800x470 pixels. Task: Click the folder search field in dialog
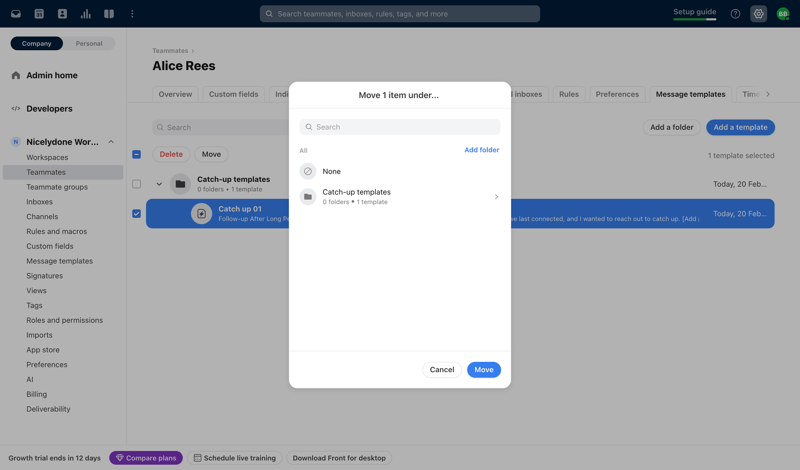[x=400, y=127]
